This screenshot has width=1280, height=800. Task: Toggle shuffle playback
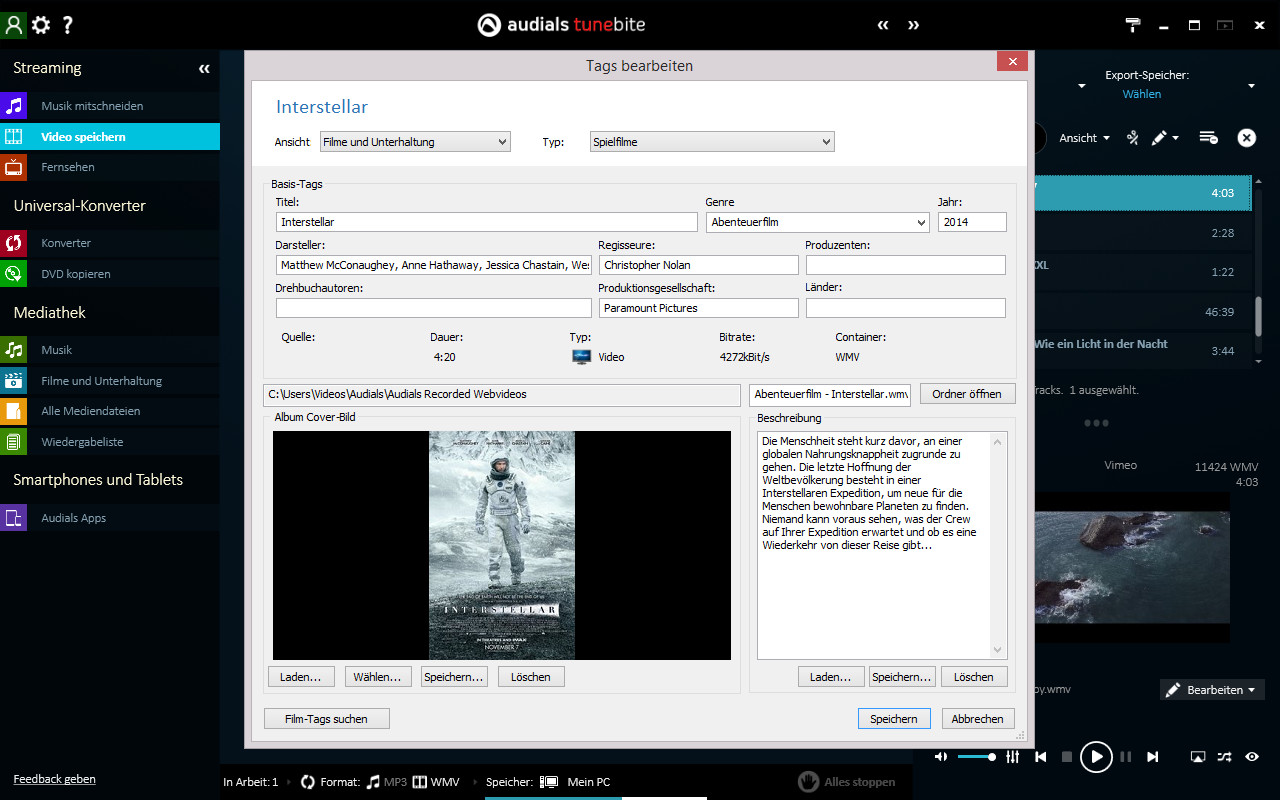pos(1225,757)
